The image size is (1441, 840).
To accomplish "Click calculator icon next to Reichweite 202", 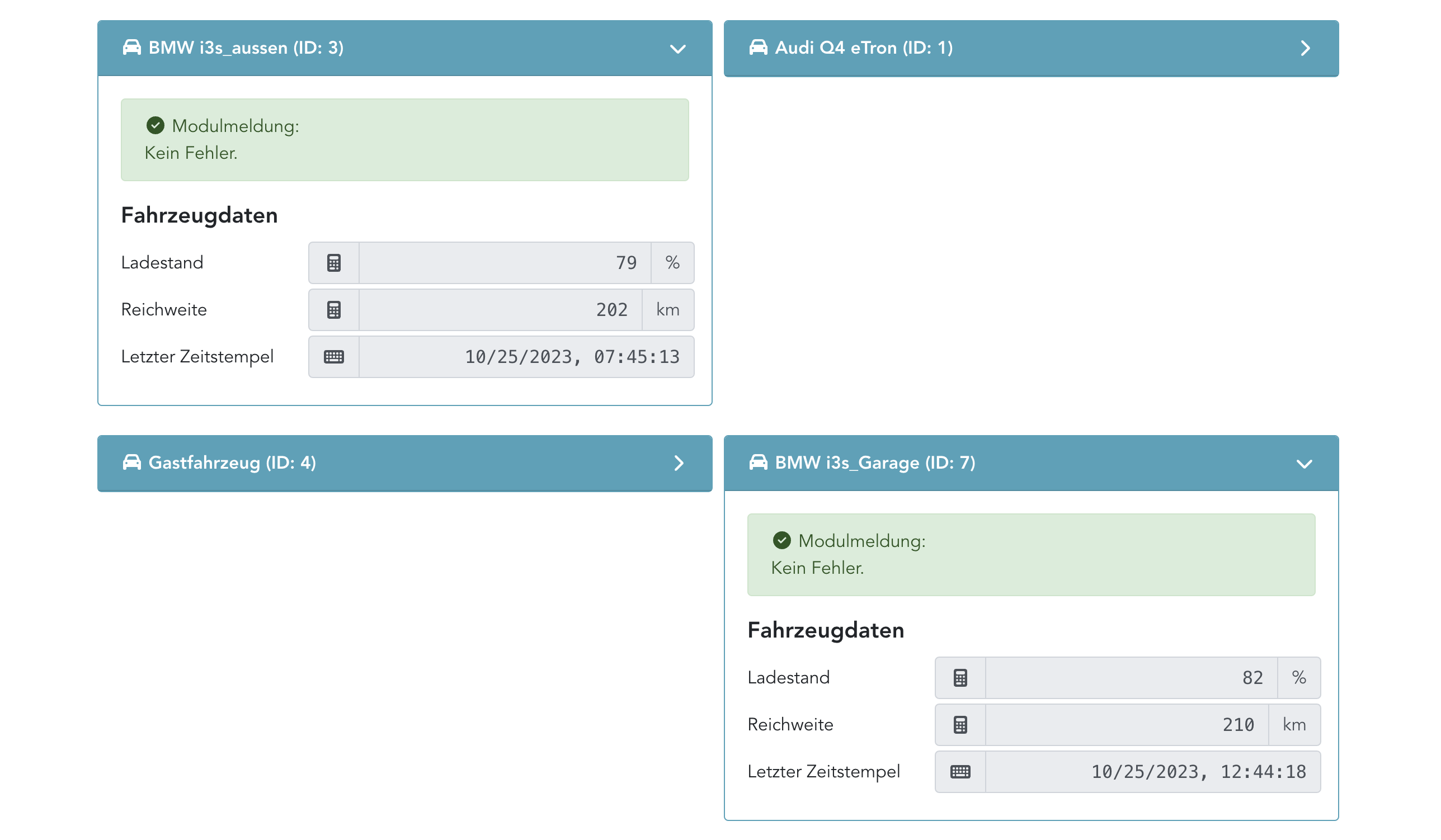I will click(x=334, y=310).
